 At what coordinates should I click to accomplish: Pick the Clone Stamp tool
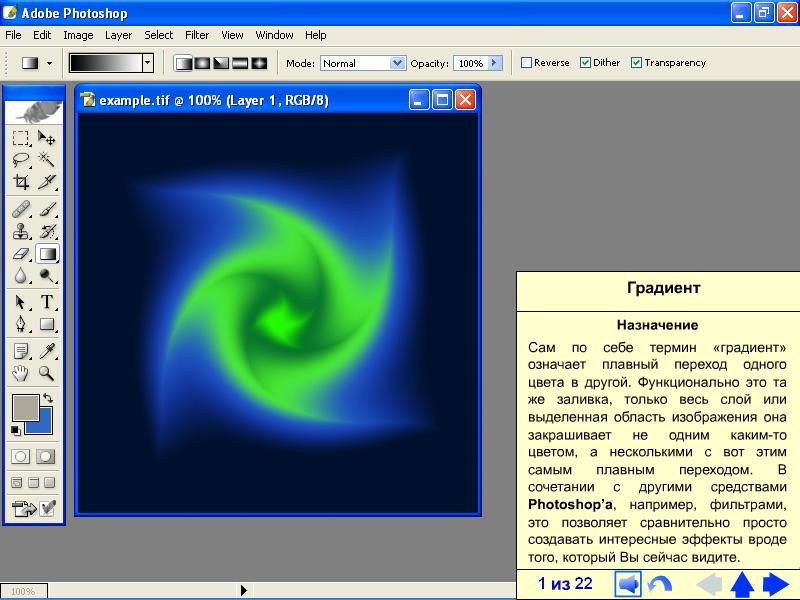(21, 232)
